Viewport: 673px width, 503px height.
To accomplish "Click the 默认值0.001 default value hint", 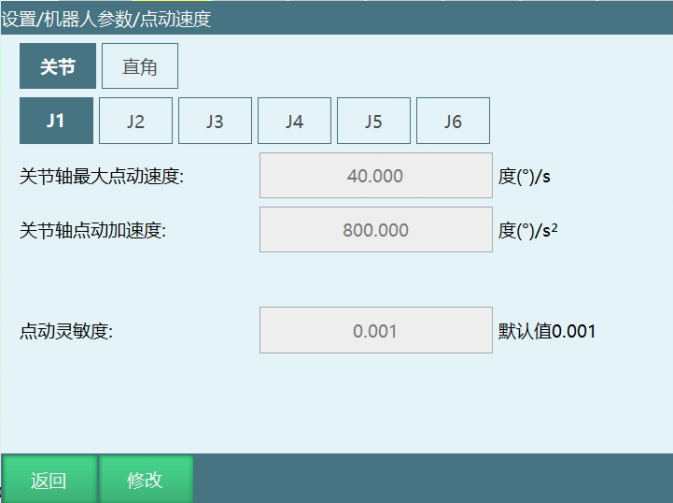I will (546, 331).
